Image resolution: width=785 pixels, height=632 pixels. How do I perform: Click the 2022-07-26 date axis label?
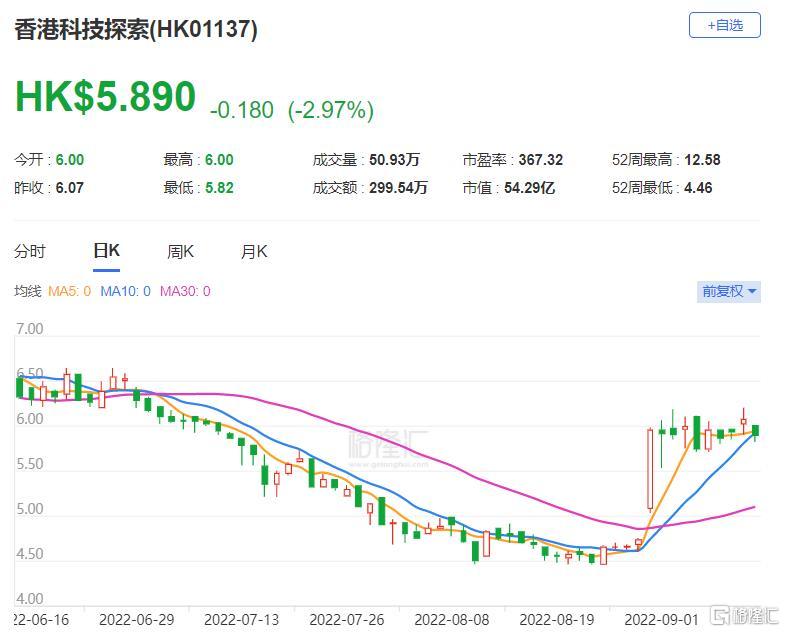[x=346, y=619]
